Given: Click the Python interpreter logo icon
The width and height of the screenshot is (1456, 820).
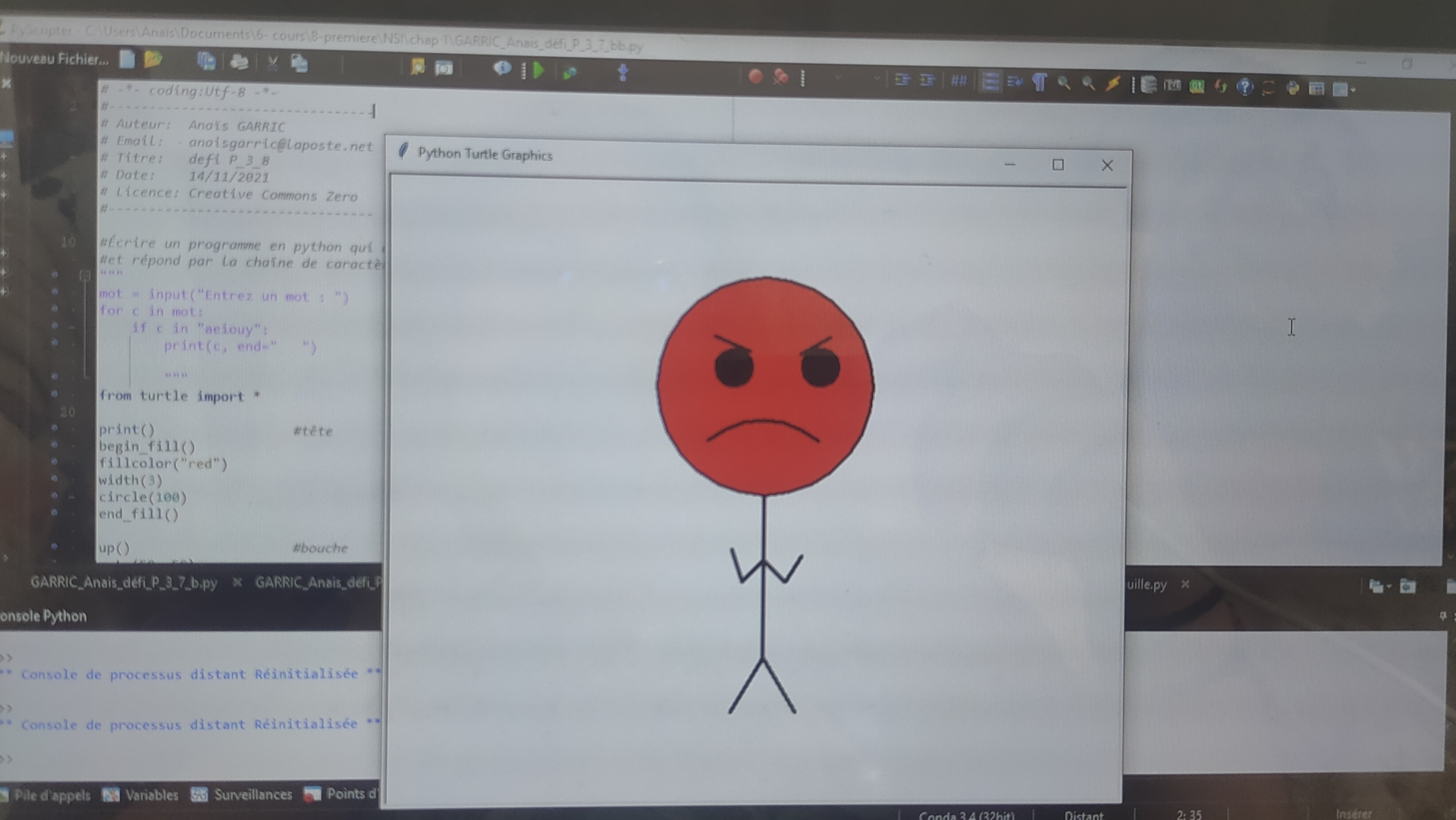Looking at the screenshot, I should [1292, 88].
